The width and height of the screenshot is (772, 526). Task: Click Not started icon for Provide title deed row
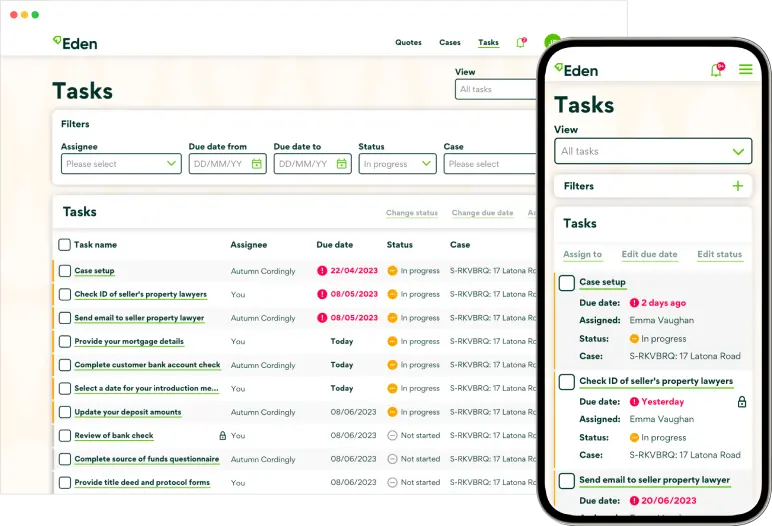(x=392, y=482)
